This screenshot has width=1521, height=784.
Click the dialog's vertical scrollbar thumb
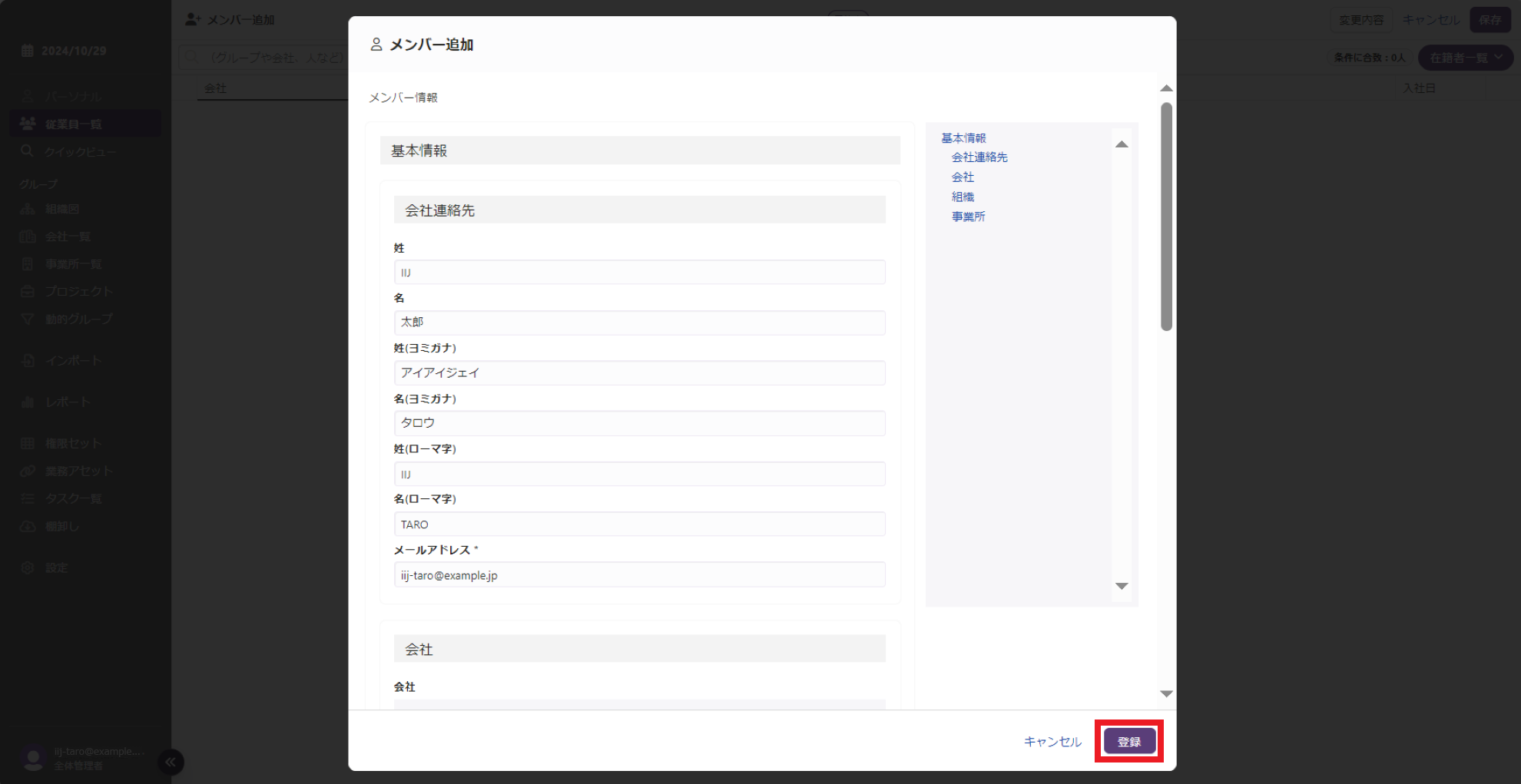[x=1166, y=217]
